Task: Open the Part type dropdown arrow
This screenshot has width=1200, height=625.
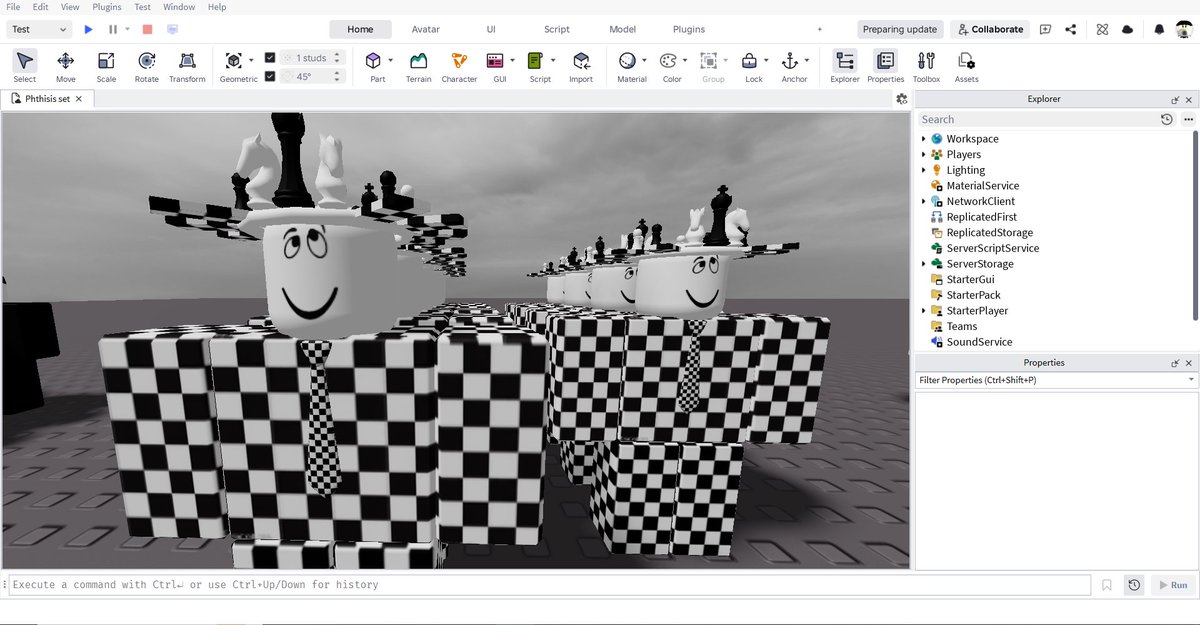Action: click(x=392, y=60)
